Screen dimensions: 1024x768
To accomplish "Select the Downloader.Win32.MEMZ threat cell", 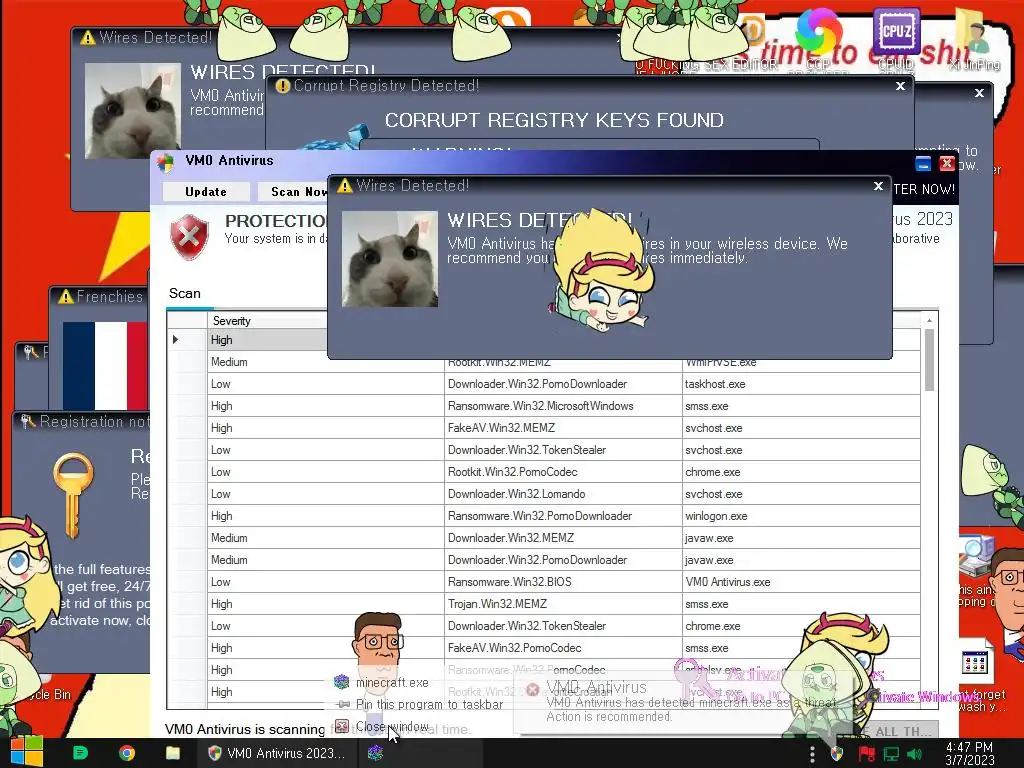I will [563, 538].
